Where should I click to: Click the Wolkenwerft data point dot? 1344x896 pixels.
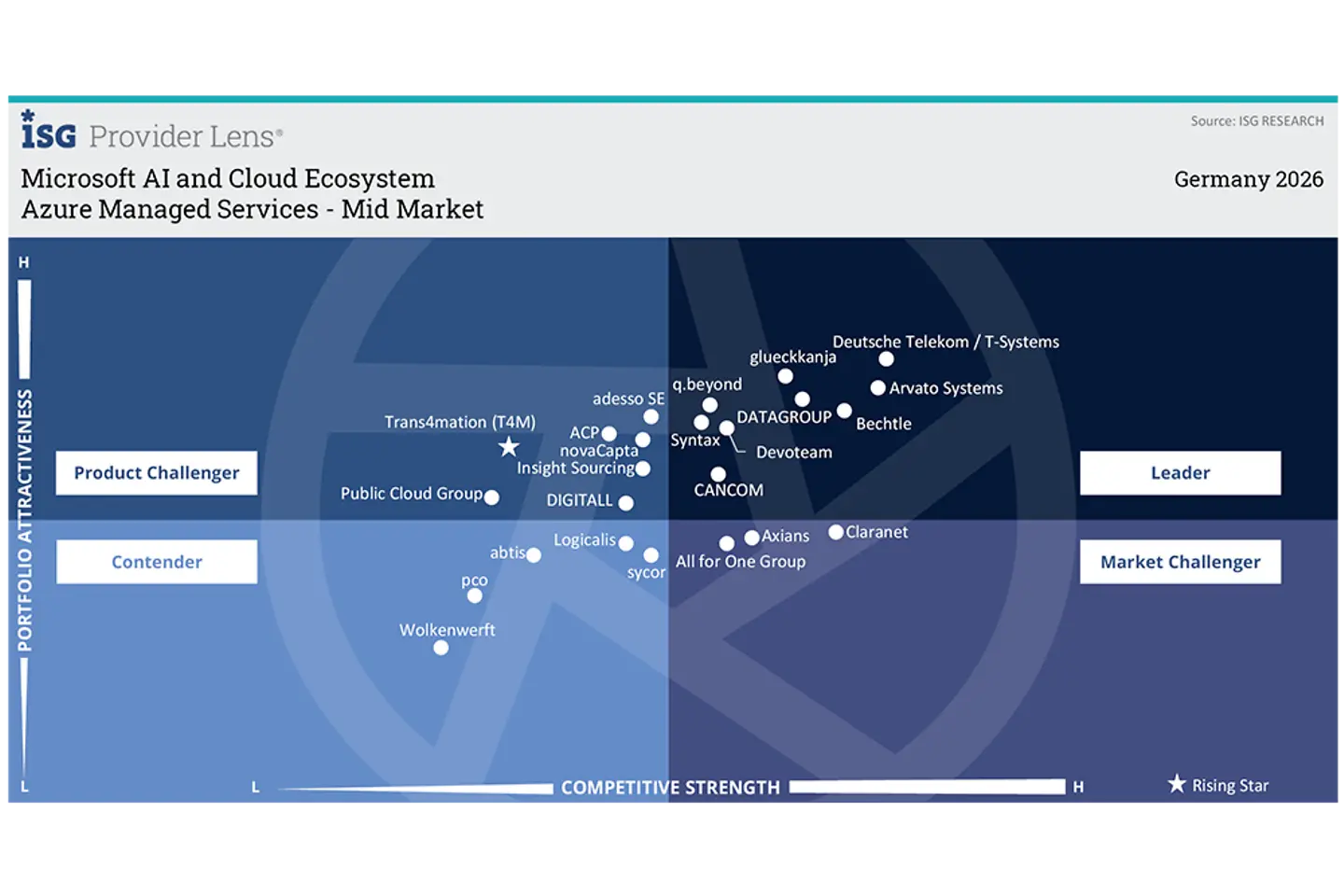(441, 648)
